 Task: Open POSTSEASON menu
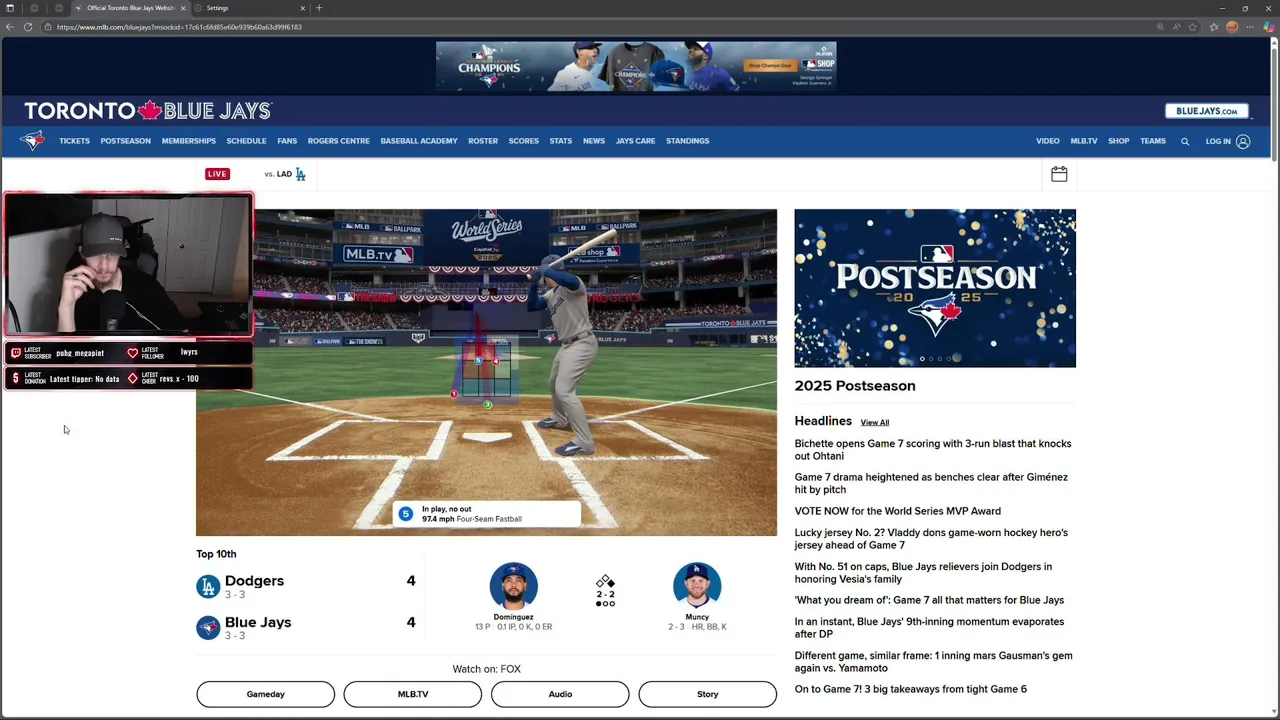126,141
